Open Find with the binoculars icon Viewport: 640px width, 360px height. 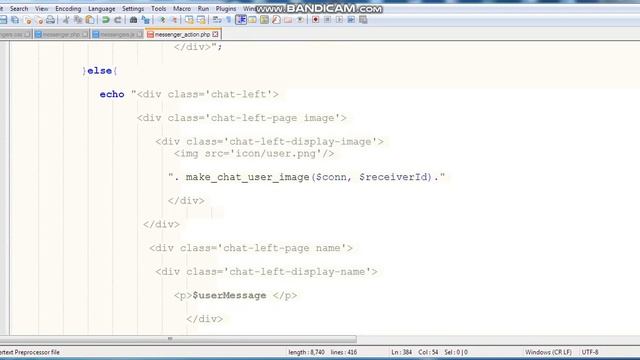point(133,20)
